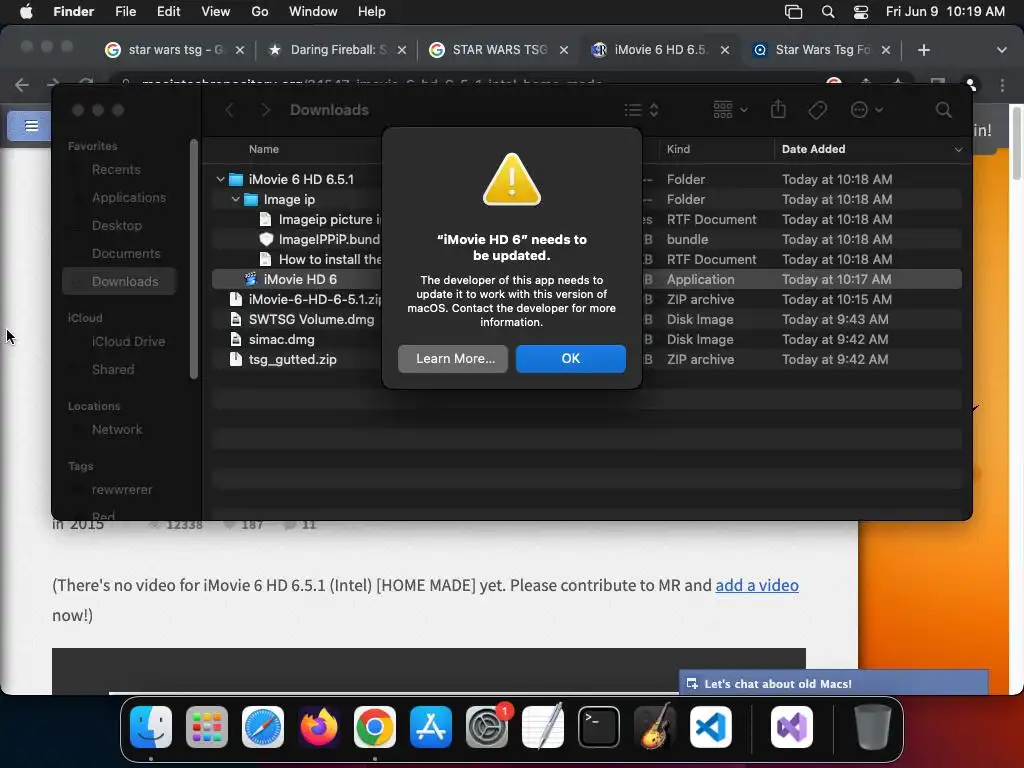The image size is (1024, 768).
Task: Open the Help menu
Action: click(x=372, y=11)
